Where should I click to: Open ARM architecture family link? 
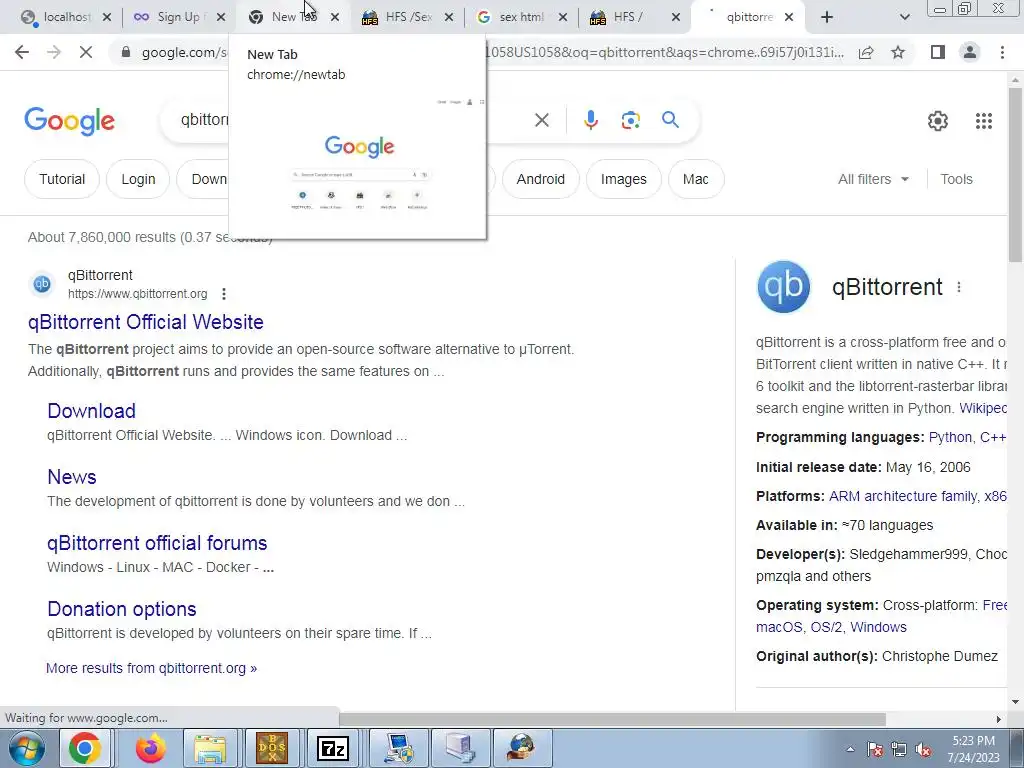[903, 496]
